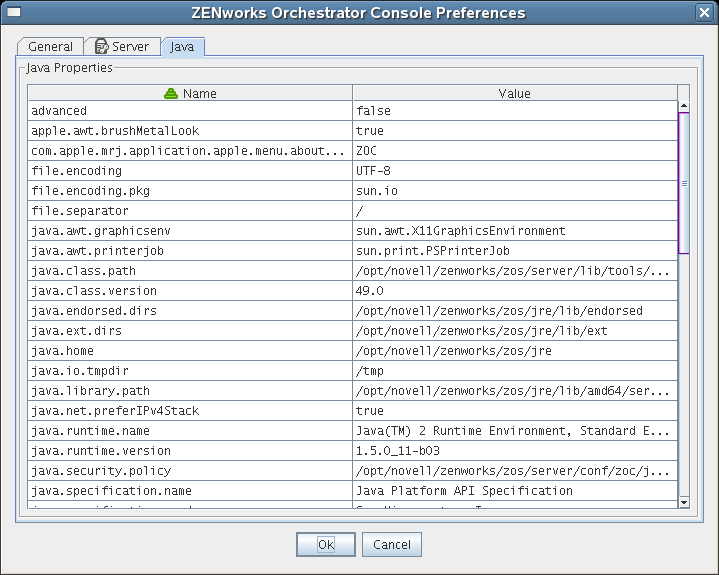Select the java.net.preferIPv4Stack row

(x=190, y=411)
